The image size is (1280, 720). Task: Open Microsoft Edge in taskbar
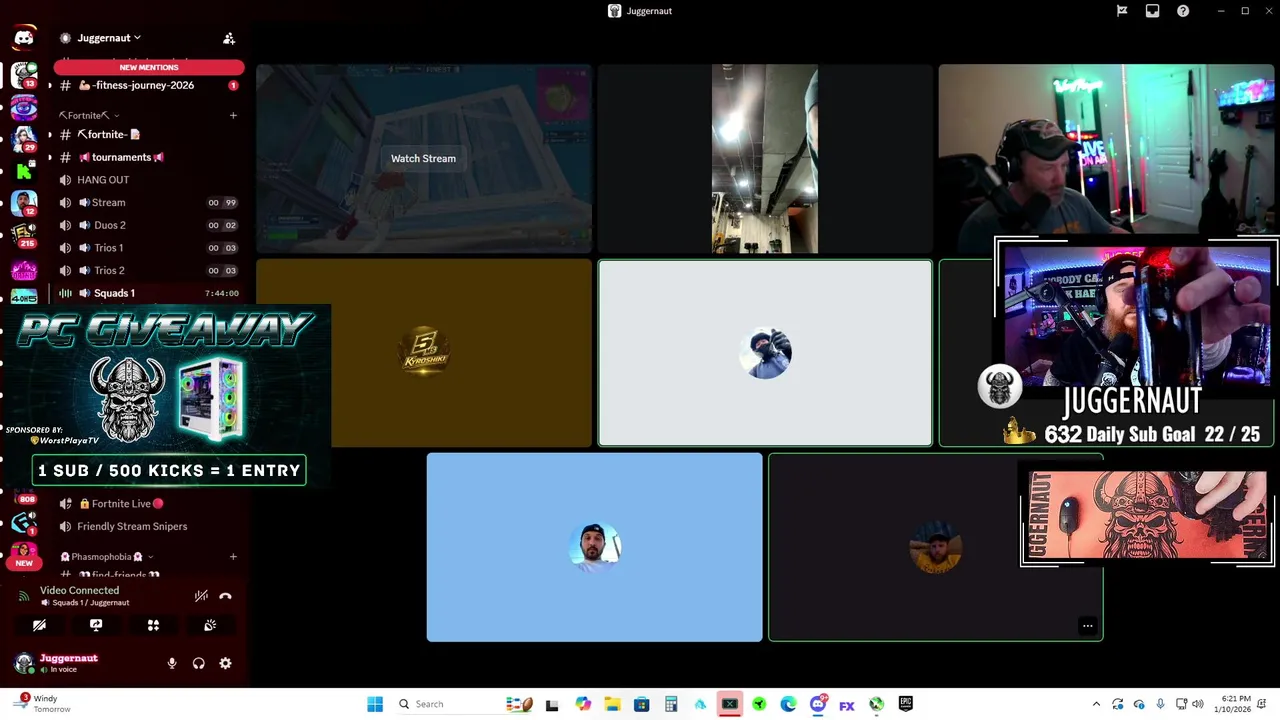pos(788,704)
